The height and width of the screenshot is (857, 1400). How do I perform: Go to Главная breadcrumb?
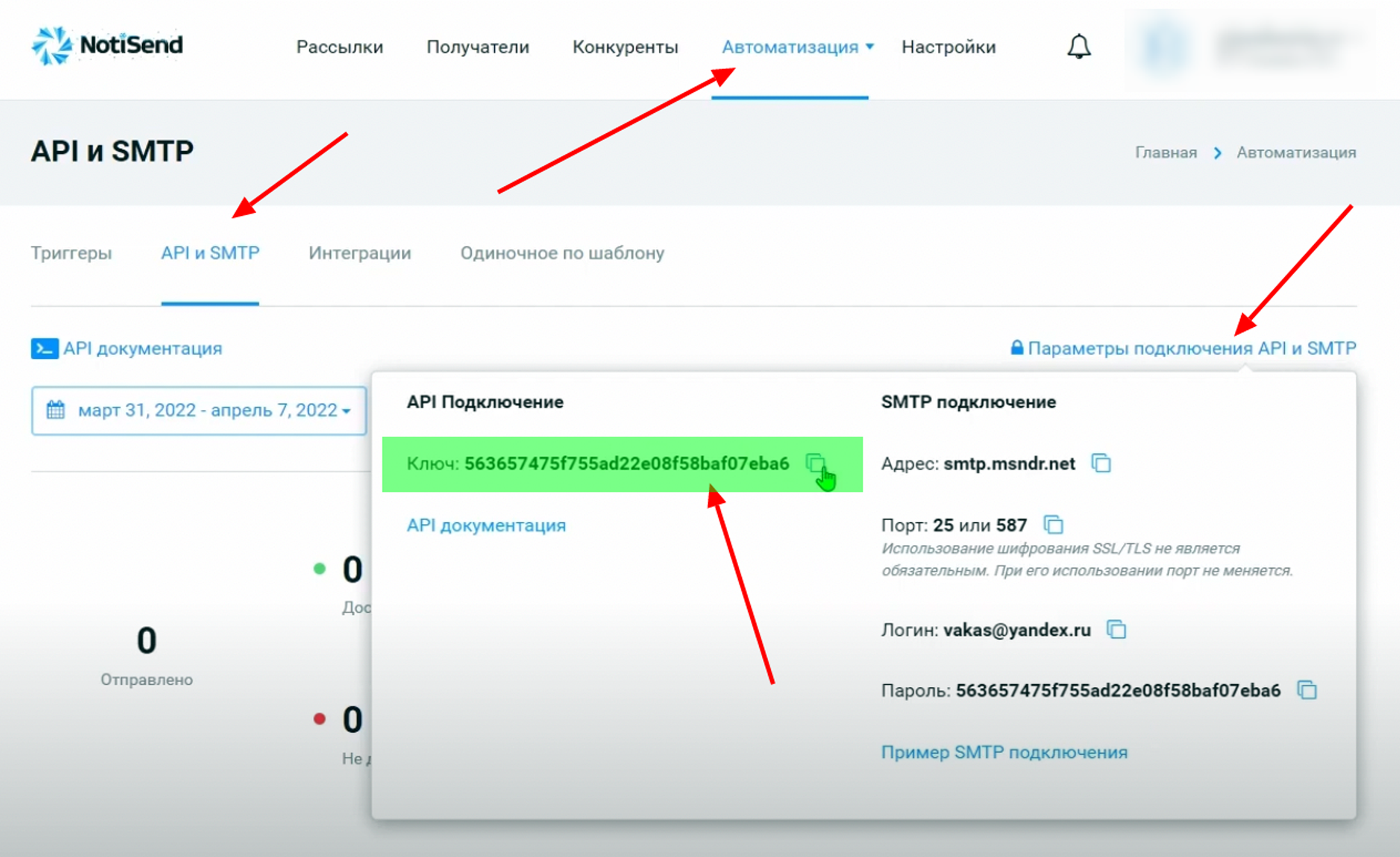click(x=1166, y=152)
